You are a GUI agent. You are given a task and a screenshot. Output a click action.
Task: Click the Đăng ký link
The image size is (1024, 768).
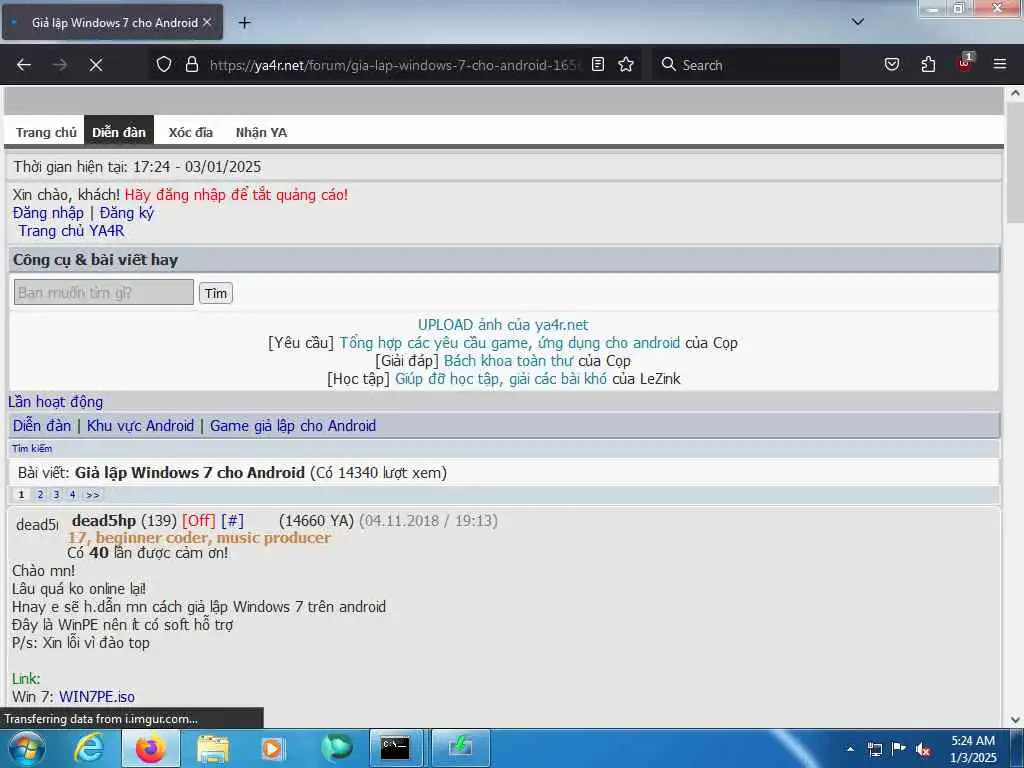coord(127,213)
